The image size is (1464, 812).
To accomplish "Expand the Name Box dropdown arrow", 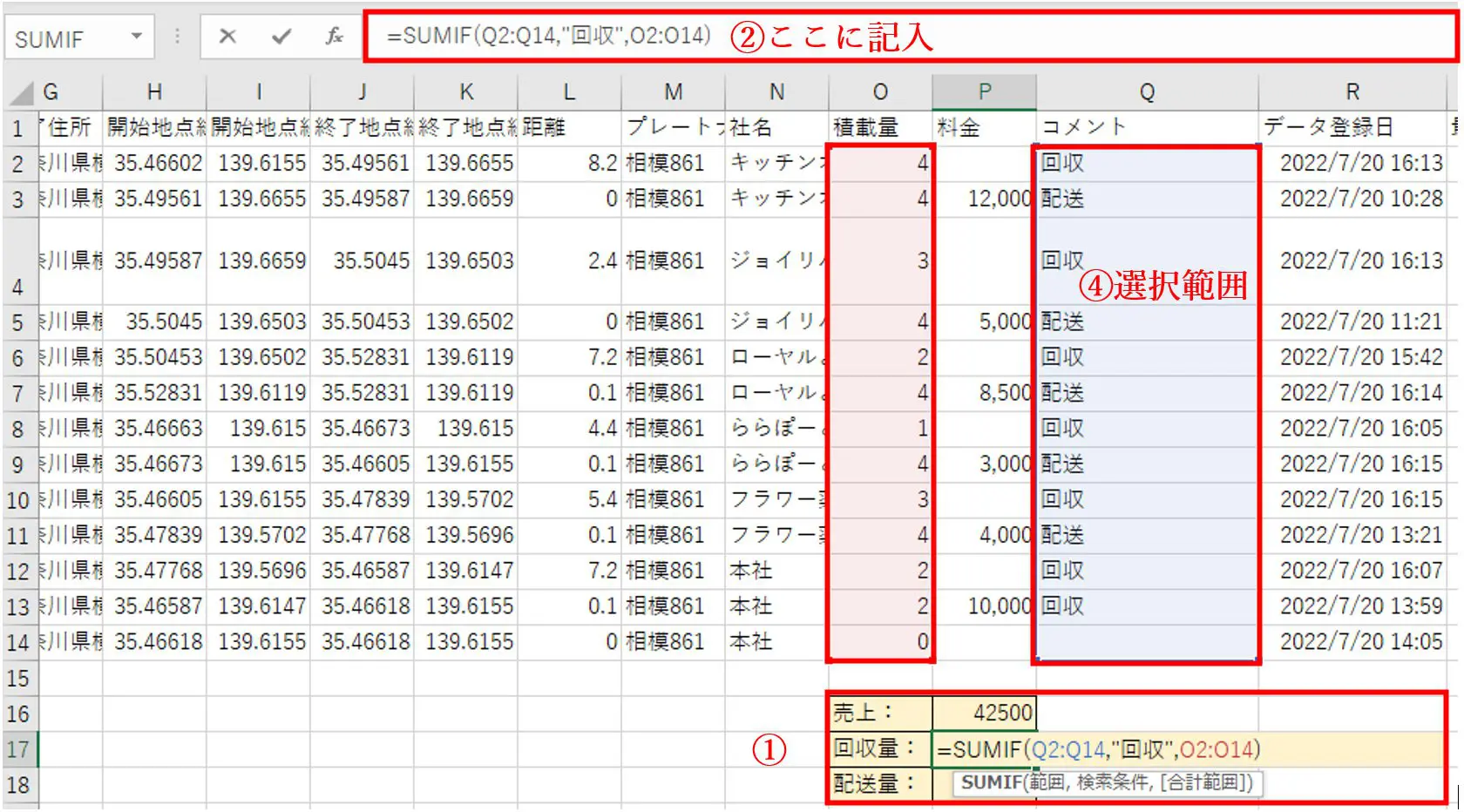I will point(136,37).
